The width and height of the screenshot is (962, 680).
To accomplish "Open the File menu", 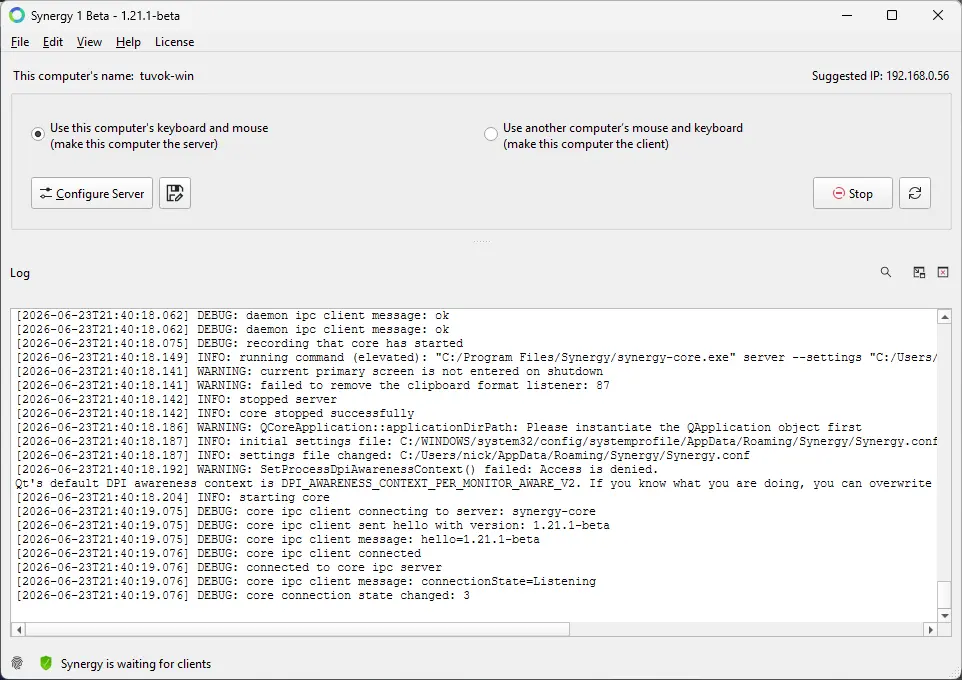I will (x=20, y=42).
